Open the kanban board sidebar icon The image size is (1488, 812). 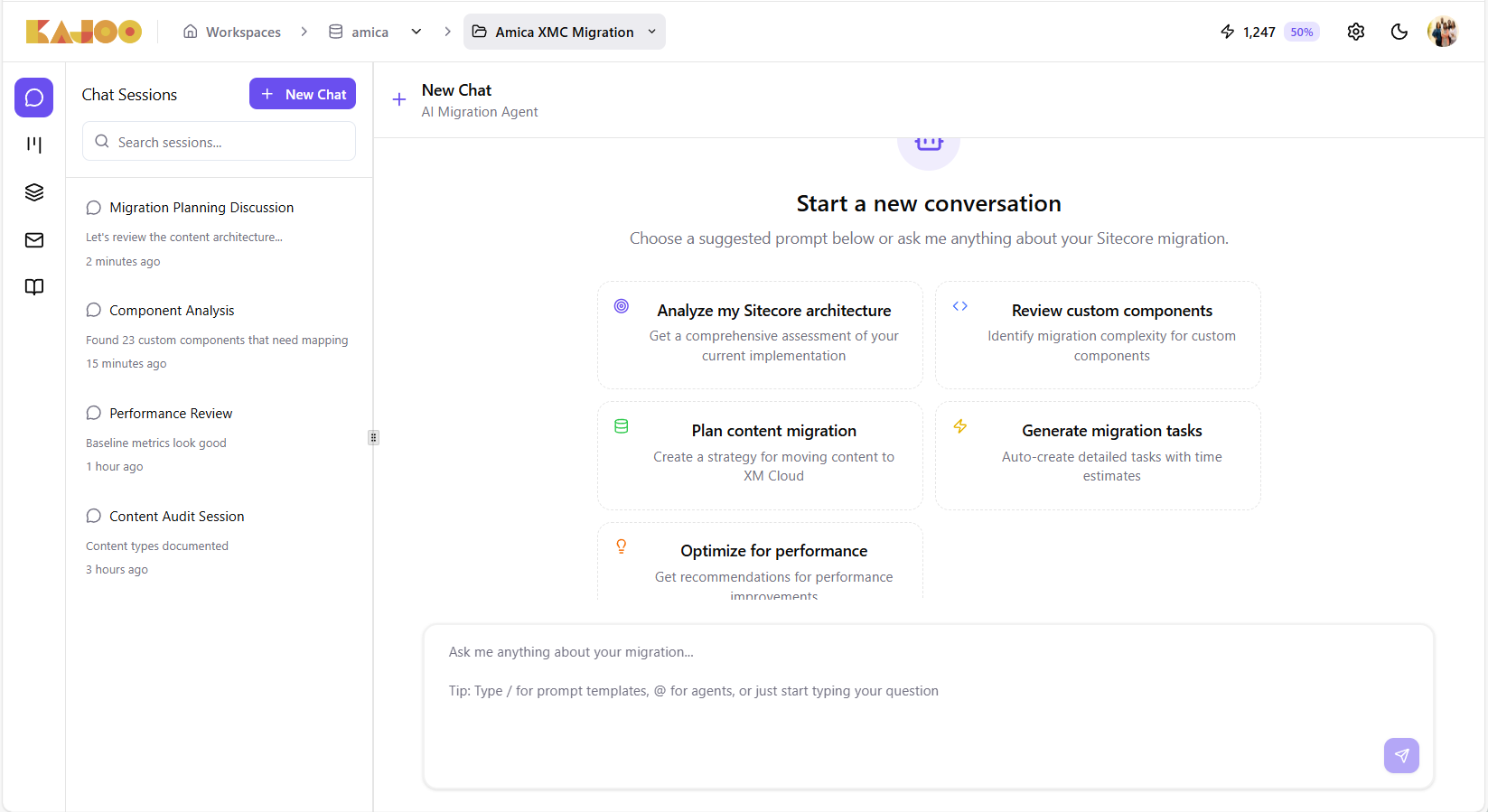[34, 145]
